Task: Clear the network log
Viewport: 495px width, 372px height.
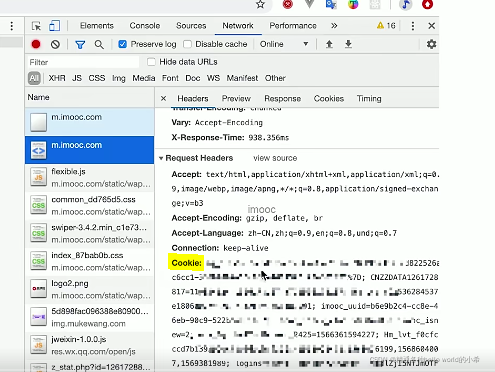Action: click(55, 44)
